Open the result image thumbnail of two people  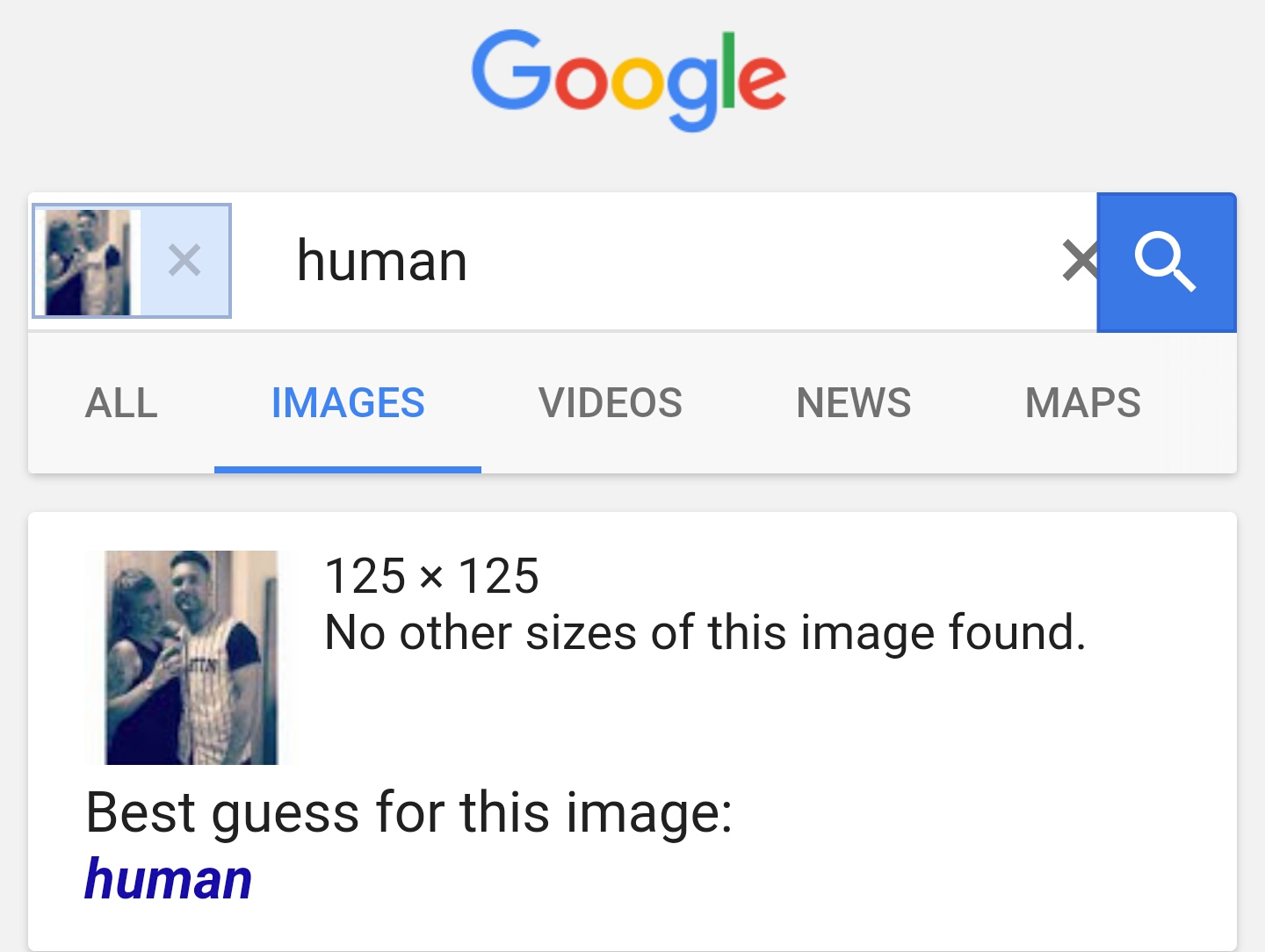click(192, 658)
